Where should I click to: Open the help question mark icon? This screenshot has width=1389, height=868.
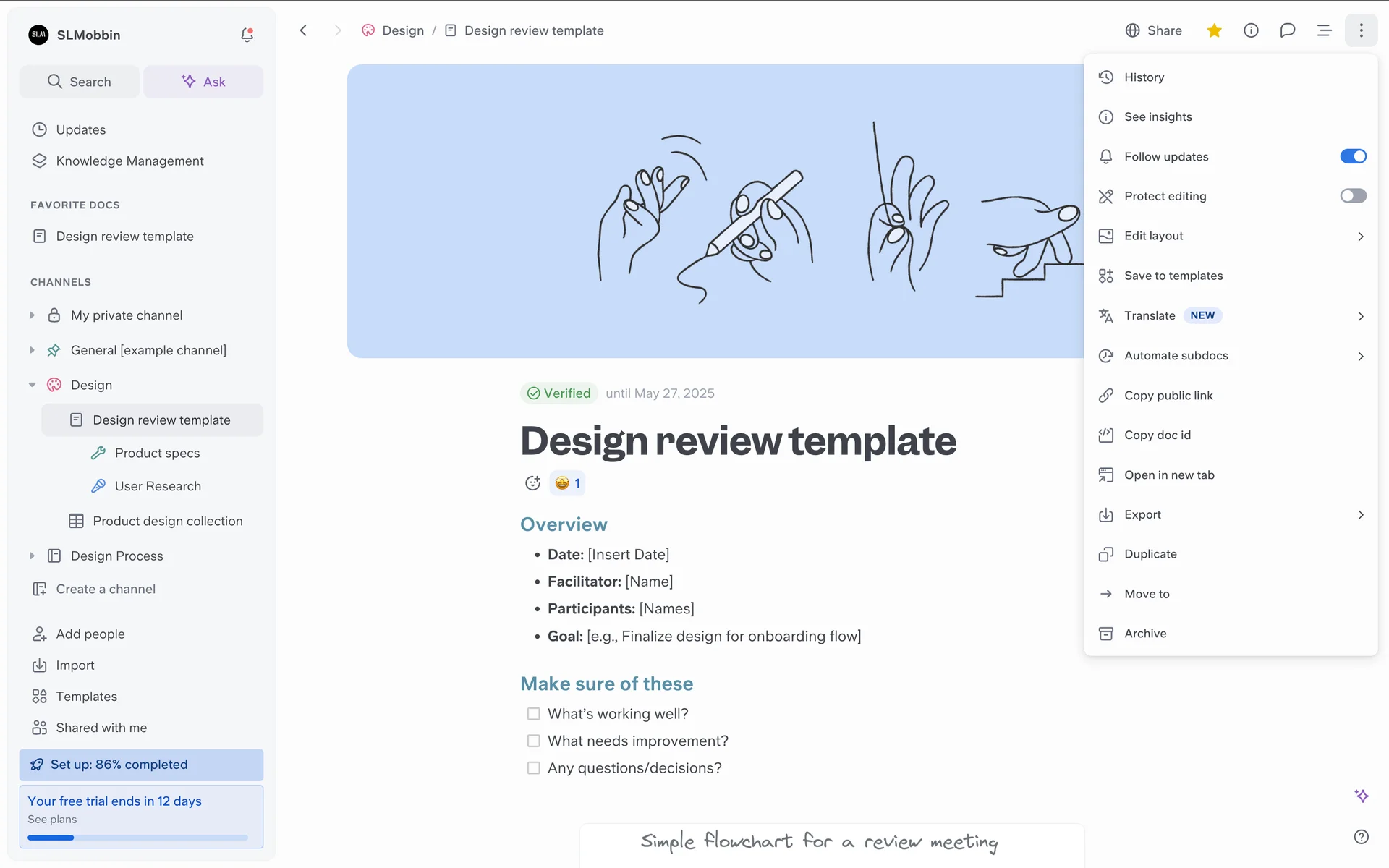pos(1361,837)
